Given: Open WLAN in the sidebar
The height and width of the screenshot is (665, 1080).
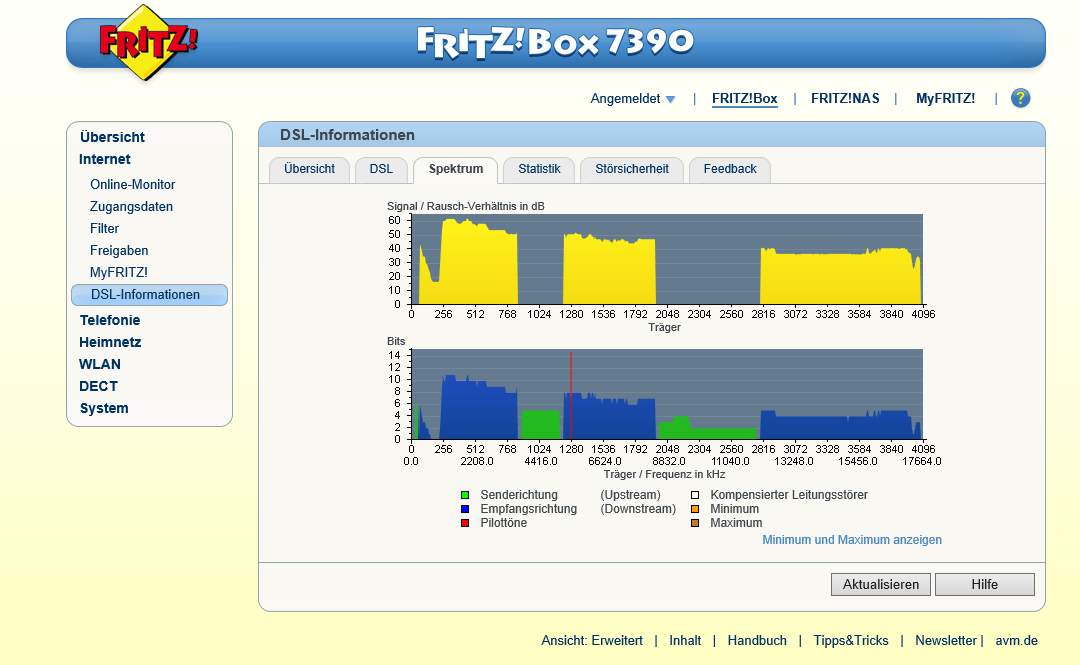Looking at the screenshot, I should point(99,364).
